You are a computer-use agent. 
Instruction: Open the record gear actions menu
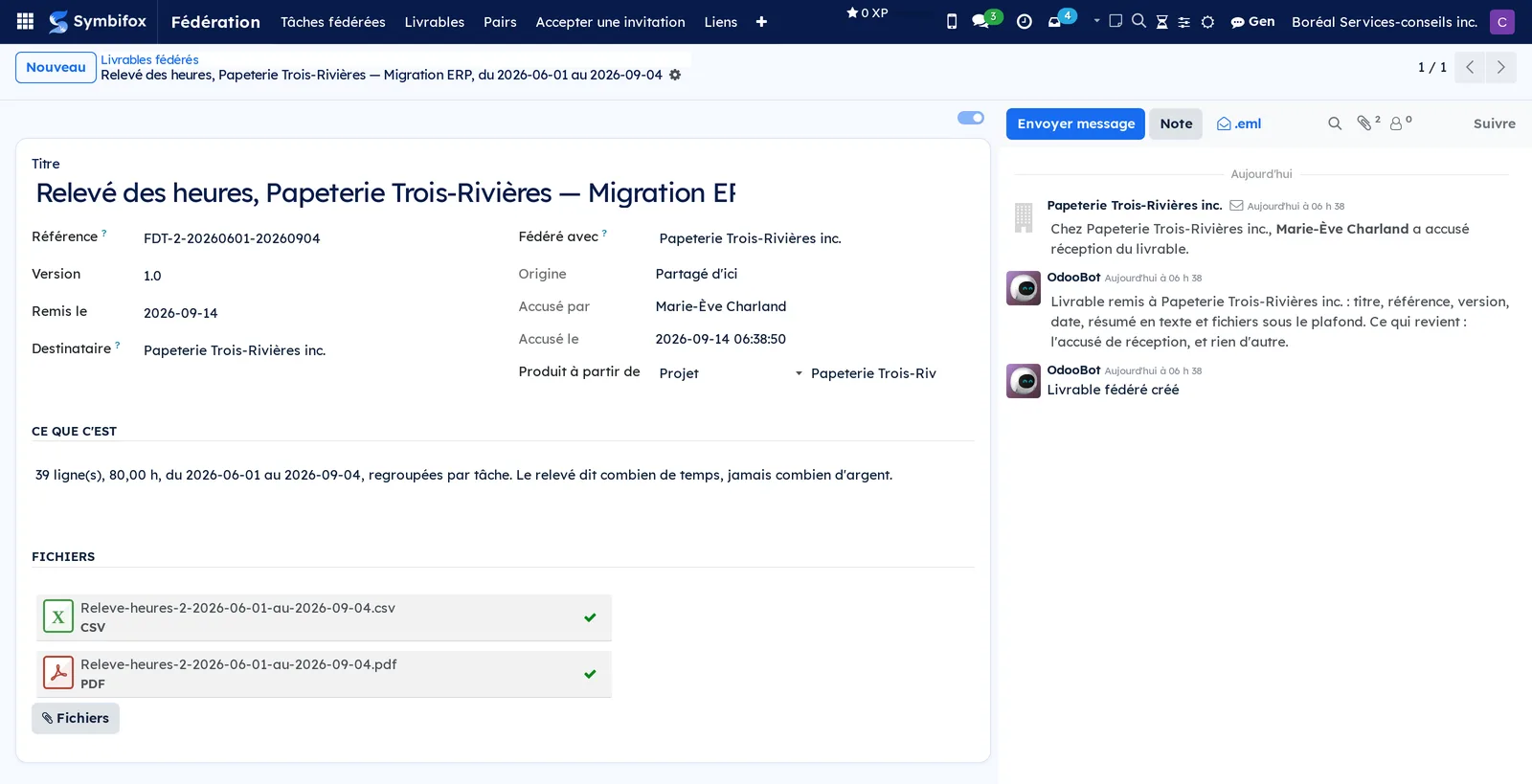(x=675, y=75)
